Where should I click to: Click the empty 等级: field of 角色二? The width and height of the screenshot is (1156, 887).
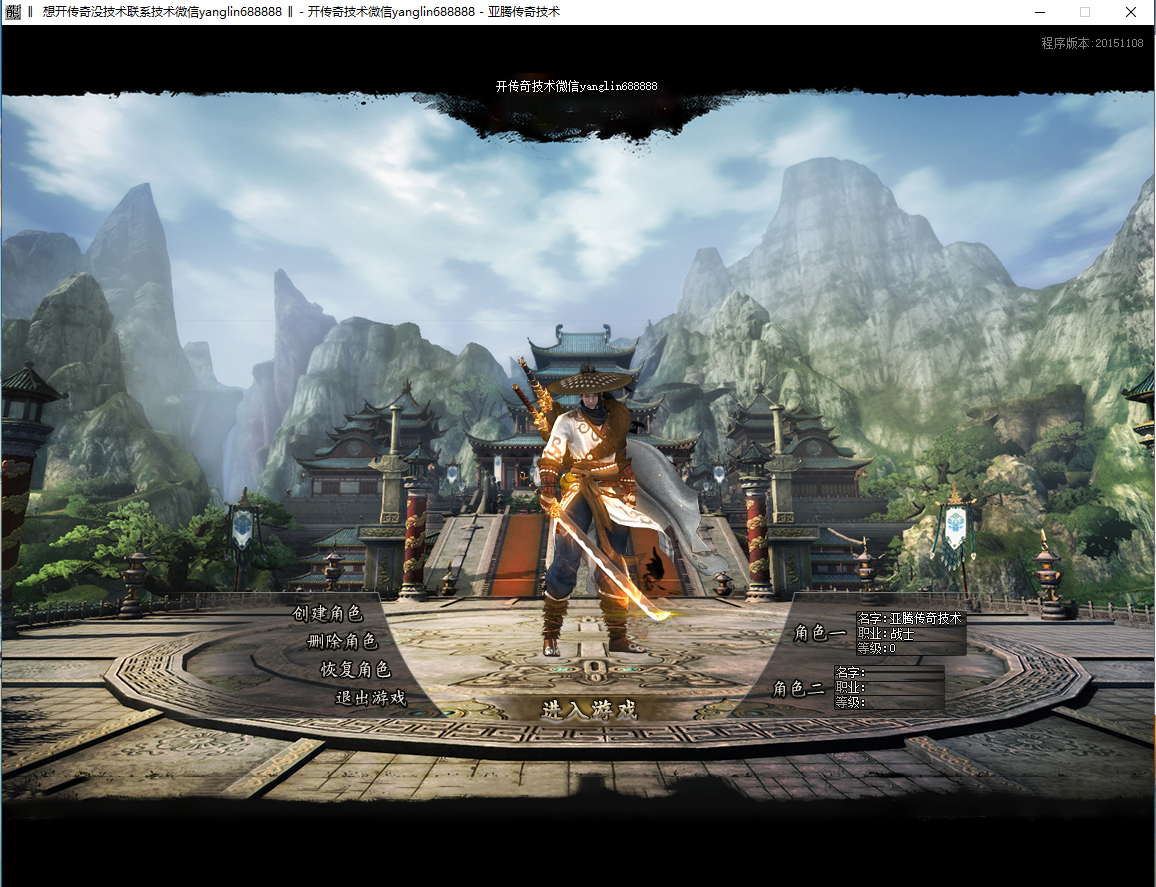click(x=889, y=702)
